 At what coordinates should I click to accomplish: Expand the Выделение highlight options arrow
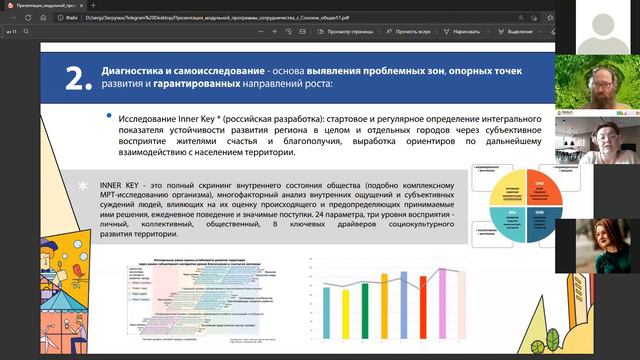[541, 31]
